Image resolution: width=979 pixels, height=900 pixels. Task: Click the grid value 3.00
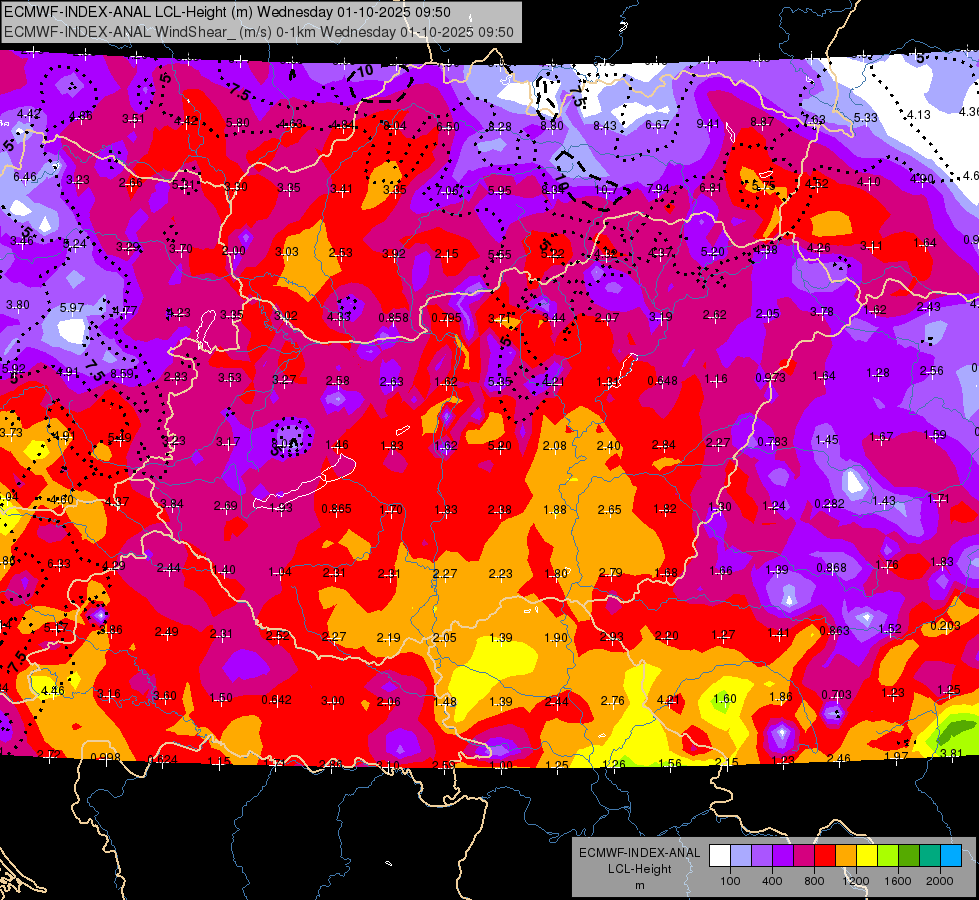[332, 701]
